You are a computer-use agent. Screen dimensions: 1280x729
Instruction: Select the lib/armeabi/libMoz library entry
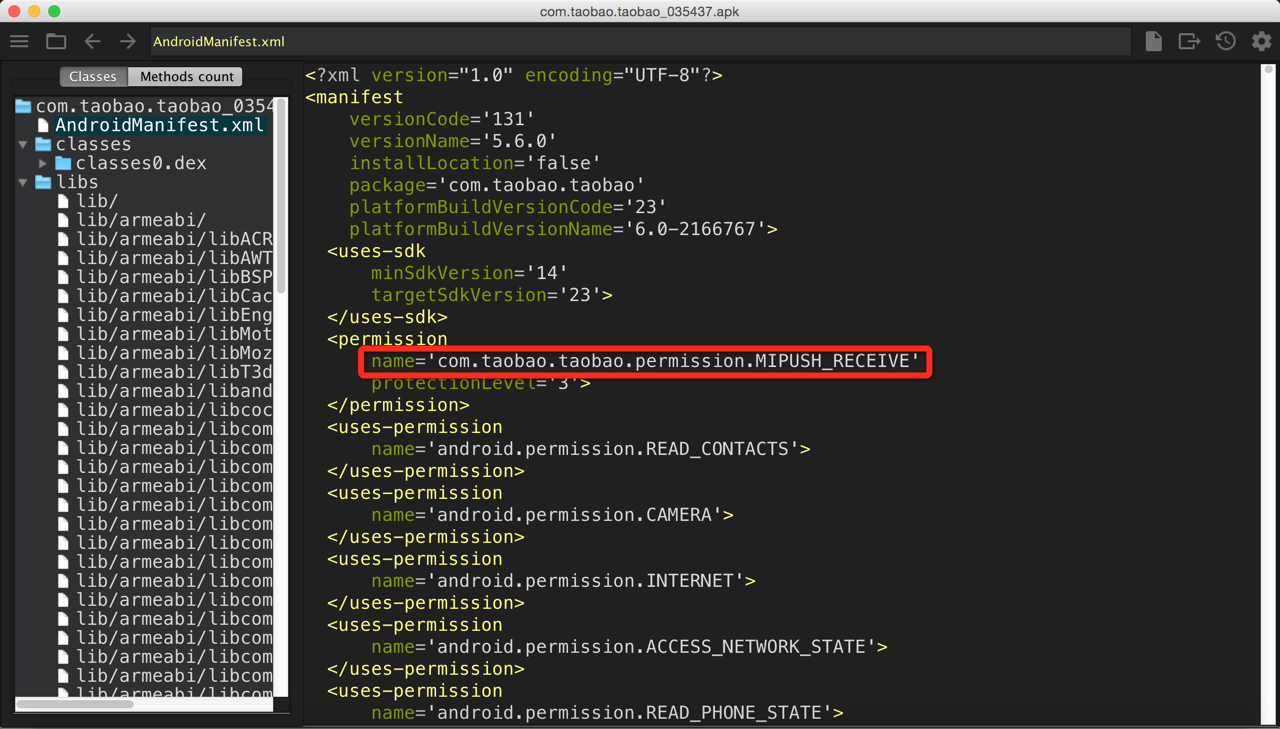point(165,353)
